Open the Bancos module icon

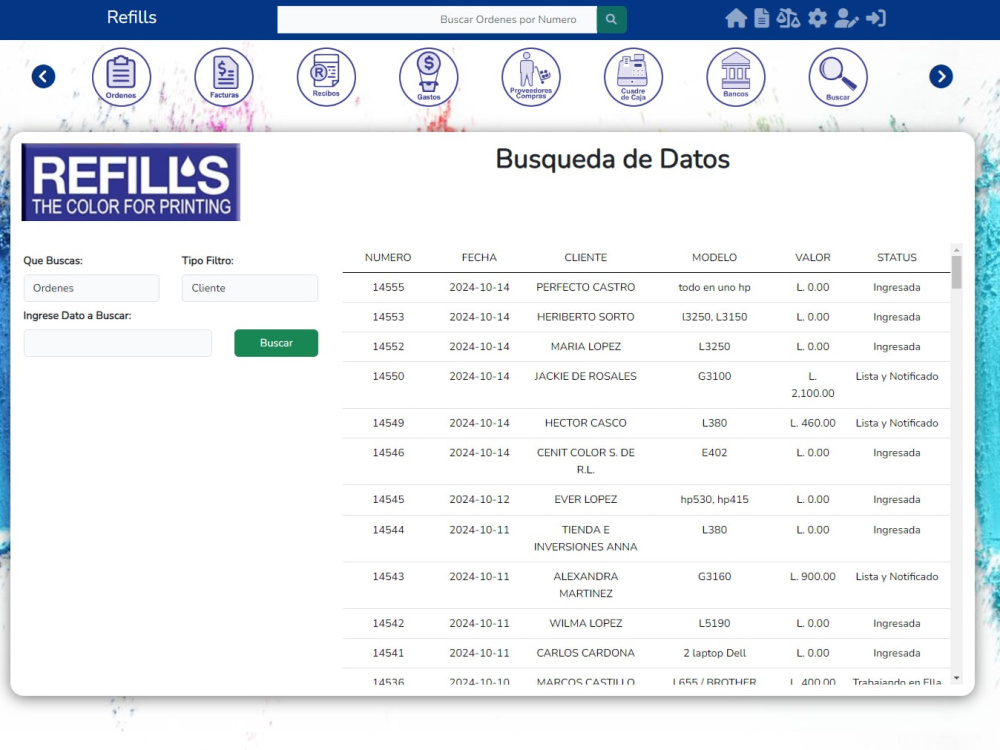735,77
